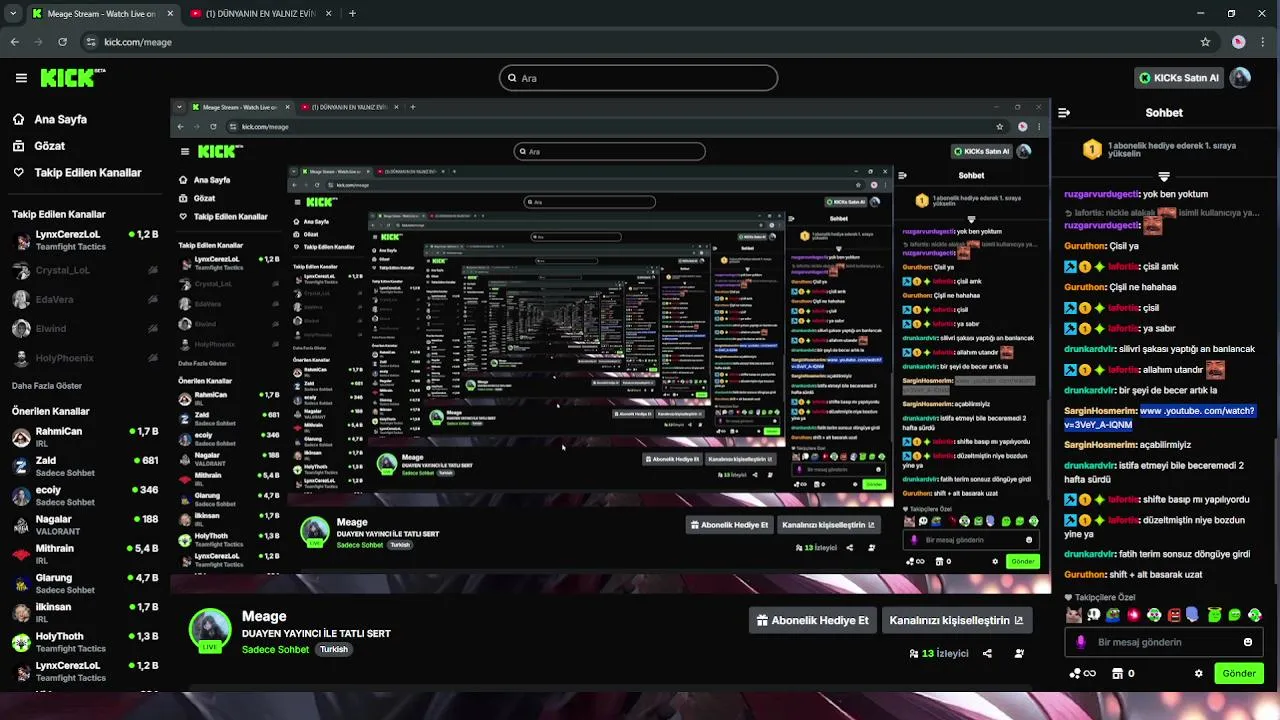Reload the page
This screenshot has width=1280, height=720.
point(62,42)
